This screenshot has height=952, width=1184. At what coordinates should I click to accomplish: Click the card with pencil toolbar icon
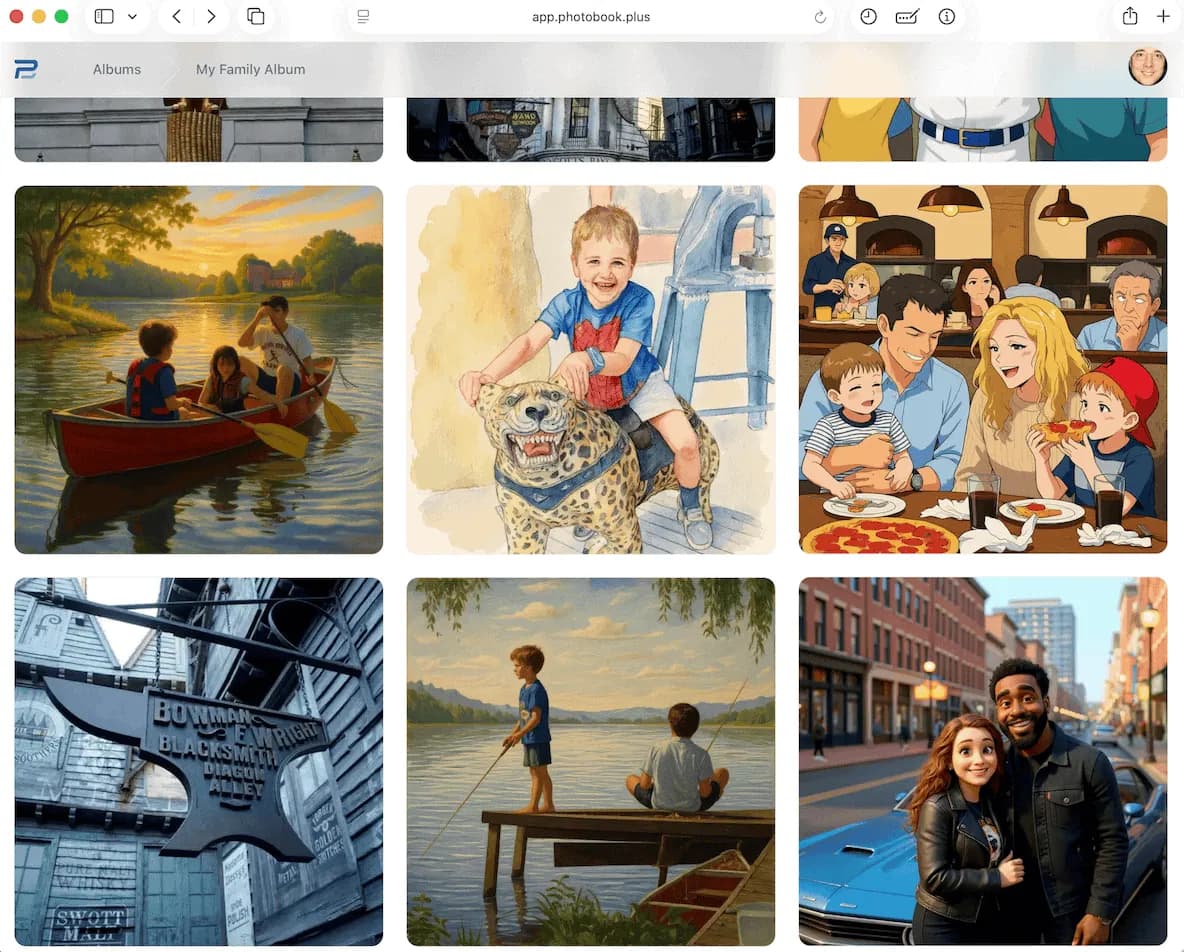click(907, 17)
